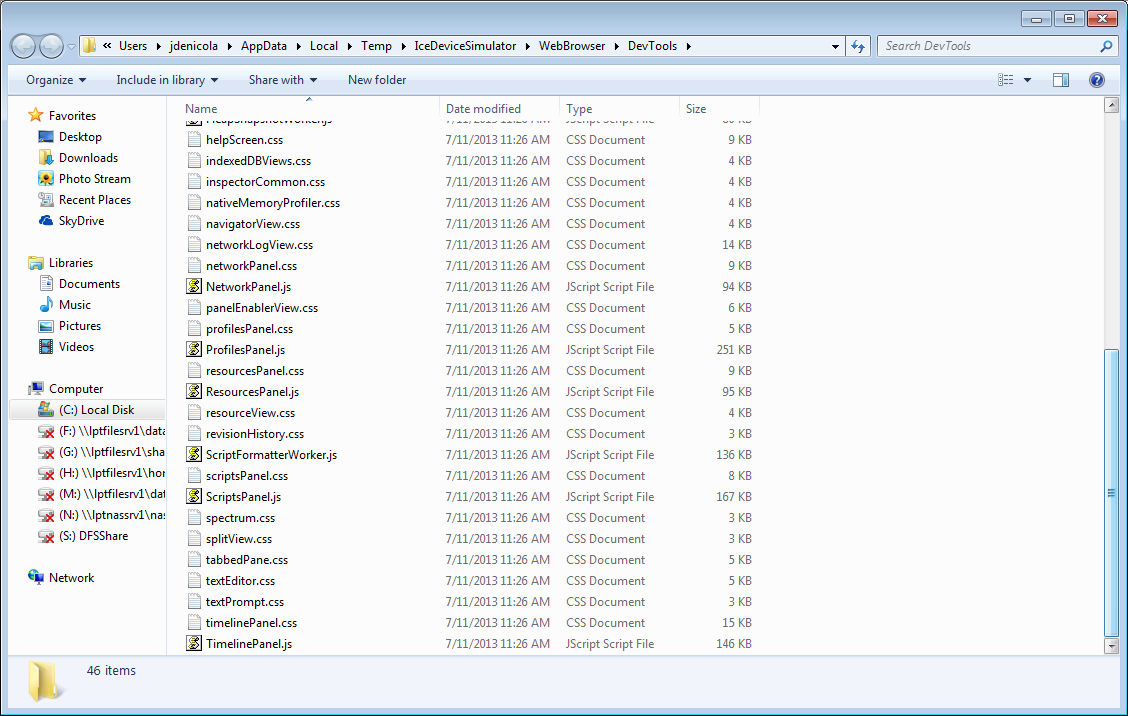Click the vertical scrollbar down arrow

pos(1111,646)
